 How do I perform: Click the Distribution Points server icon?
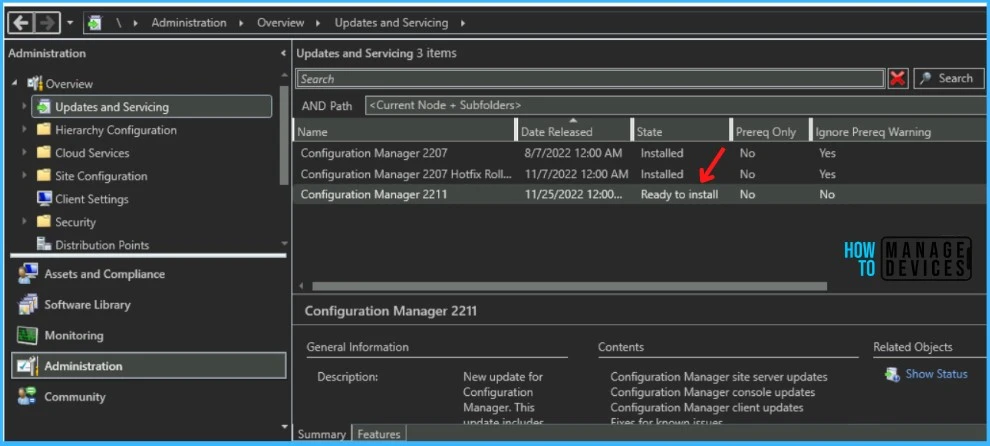tap(44, 244)
